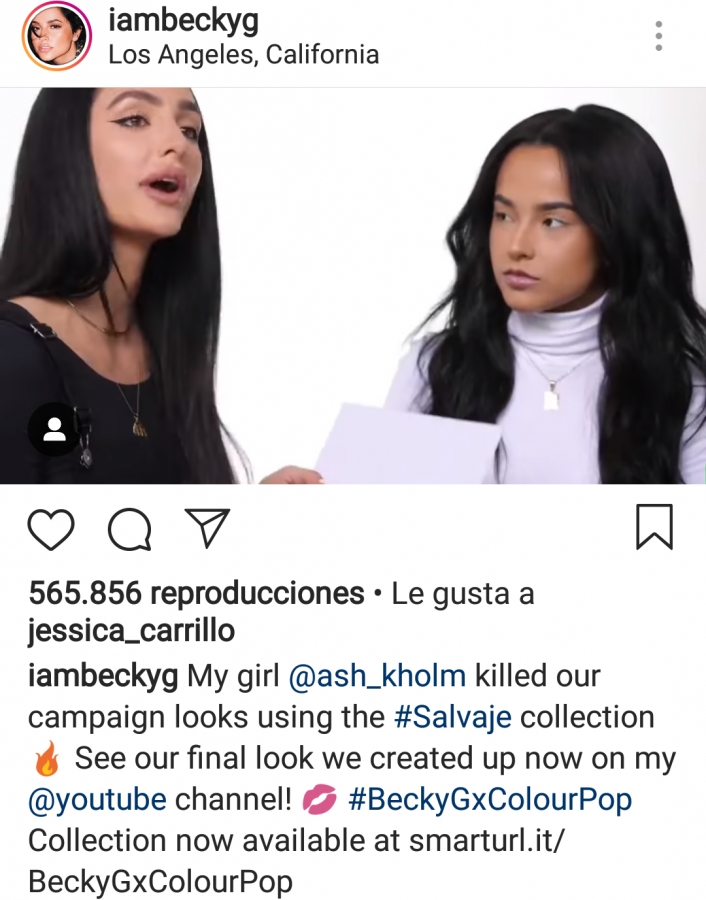Open iambeckyg username in post header

click(184, 22)
